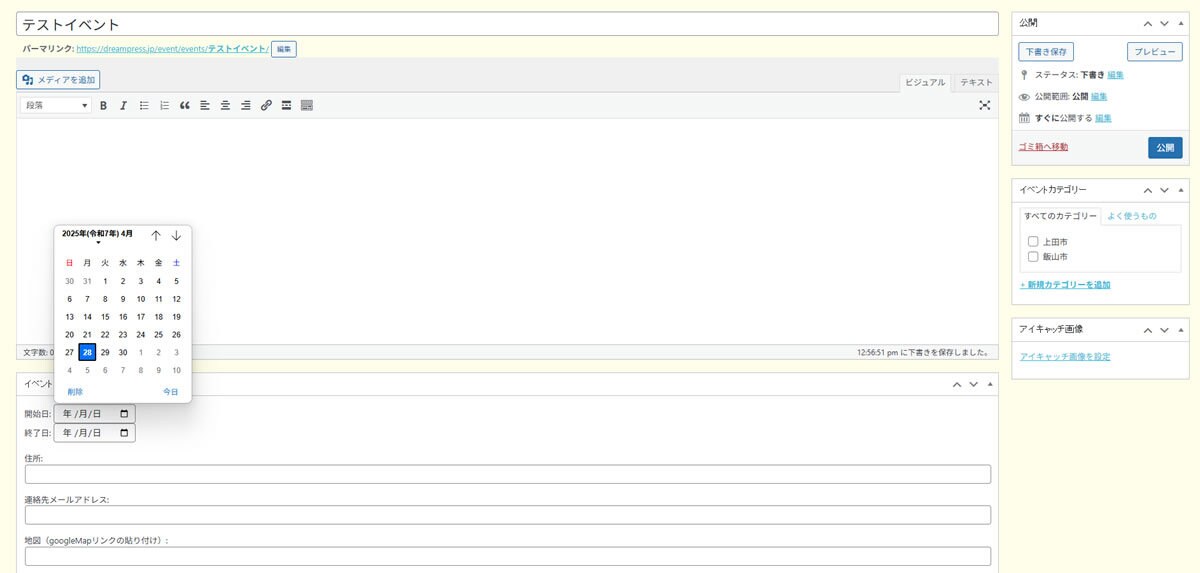The height and width of the screenshot is (573, 1200).
Task: Move イベントカテゴリー panel down
Action: point(1164,190)
